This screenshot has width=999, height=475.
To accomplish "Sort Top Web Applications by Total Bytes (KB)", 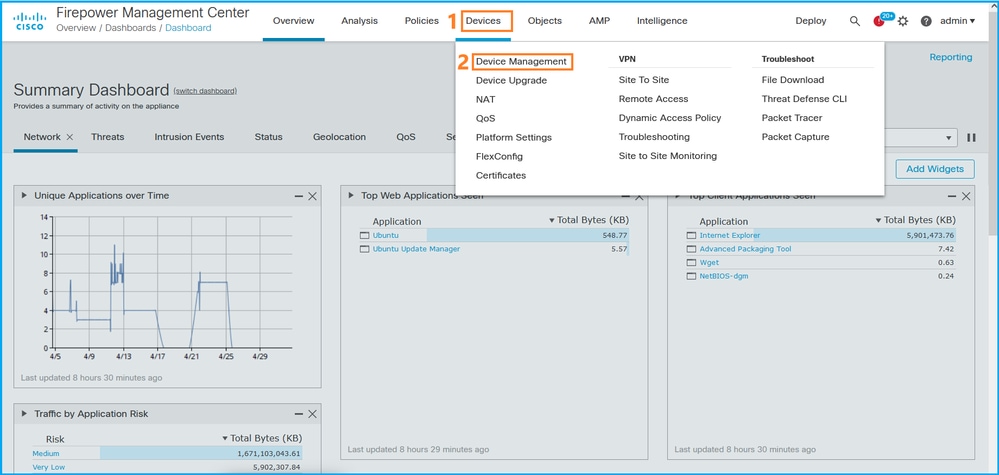I will coord(588,220).
